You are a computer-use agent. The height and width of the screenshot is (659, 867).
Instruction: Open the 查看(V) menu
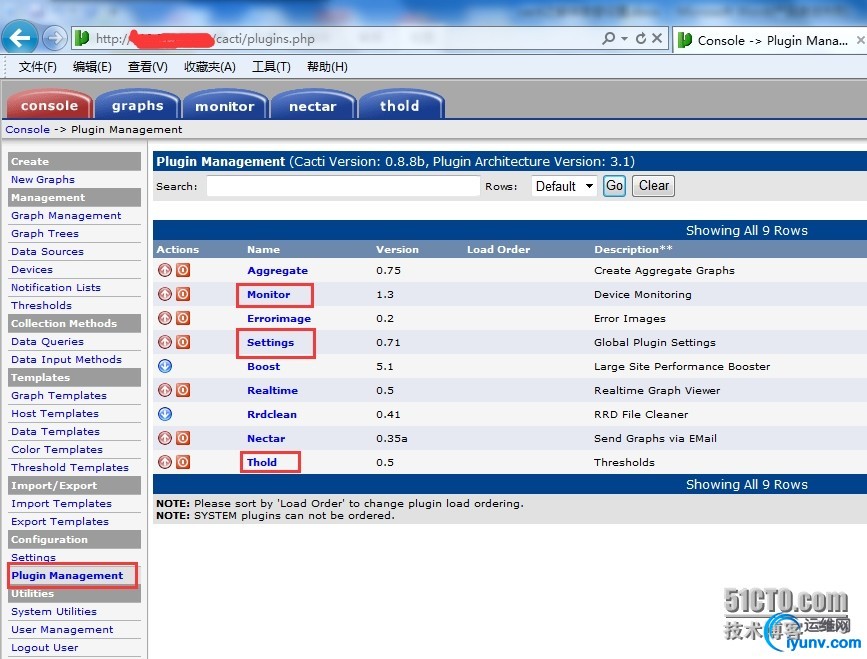click(x=148, y=67)
